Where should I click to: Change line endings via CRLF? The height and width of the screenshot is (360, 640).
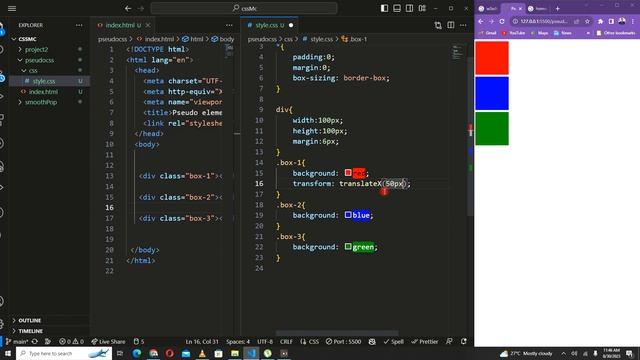(x=286, y=342)
